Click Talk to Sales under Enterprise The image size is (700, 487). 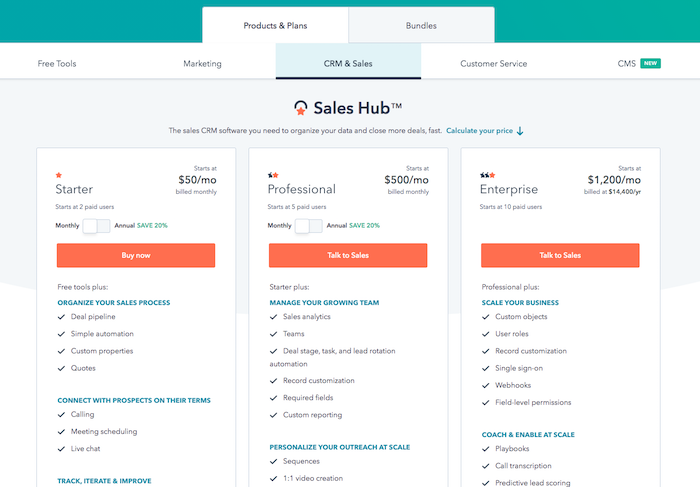(x=560, y=255)
